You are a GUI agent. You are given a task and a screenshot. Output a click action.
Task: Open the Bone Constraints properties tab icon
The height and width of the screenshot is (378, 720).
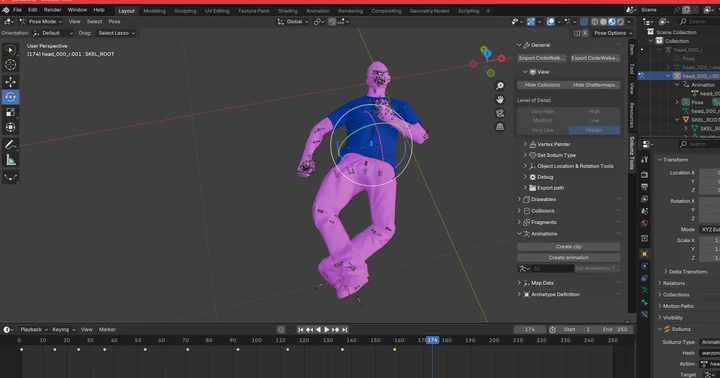[x=645, y=314]
